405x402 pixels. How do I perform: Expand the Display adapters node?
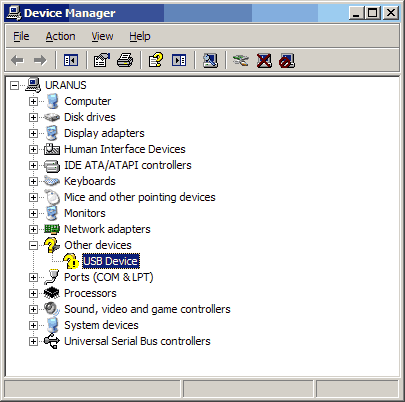[33, 133]
